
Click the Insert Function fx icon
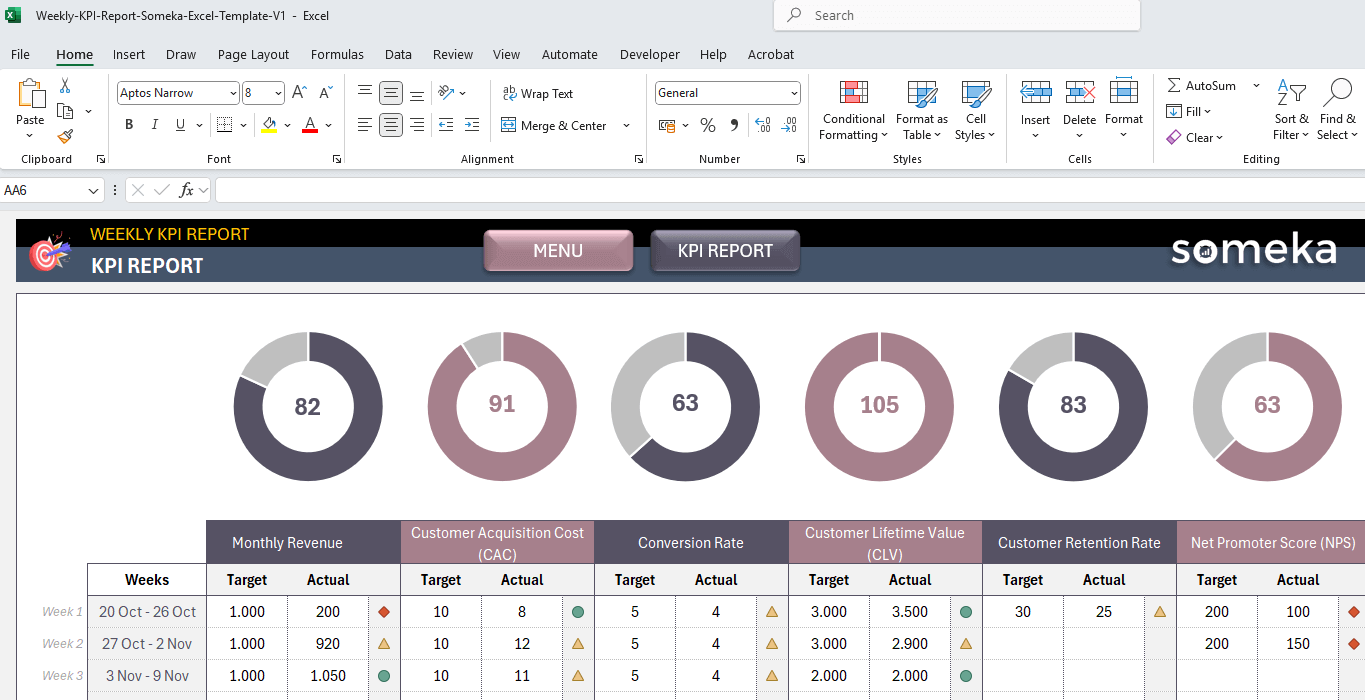pos(186,190)
